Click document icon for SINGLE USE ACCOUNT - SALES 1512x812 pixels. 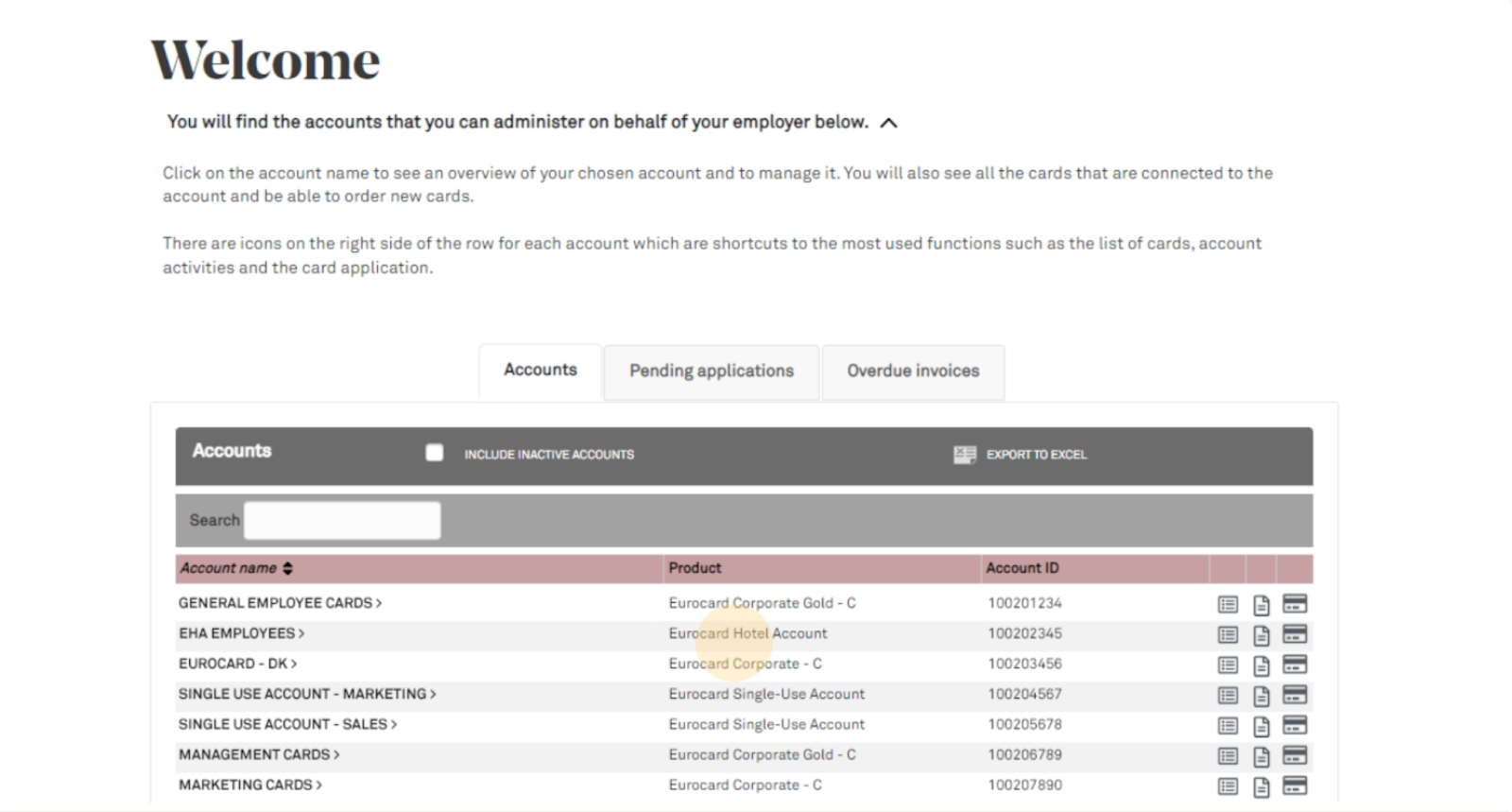coord(1261,726)
